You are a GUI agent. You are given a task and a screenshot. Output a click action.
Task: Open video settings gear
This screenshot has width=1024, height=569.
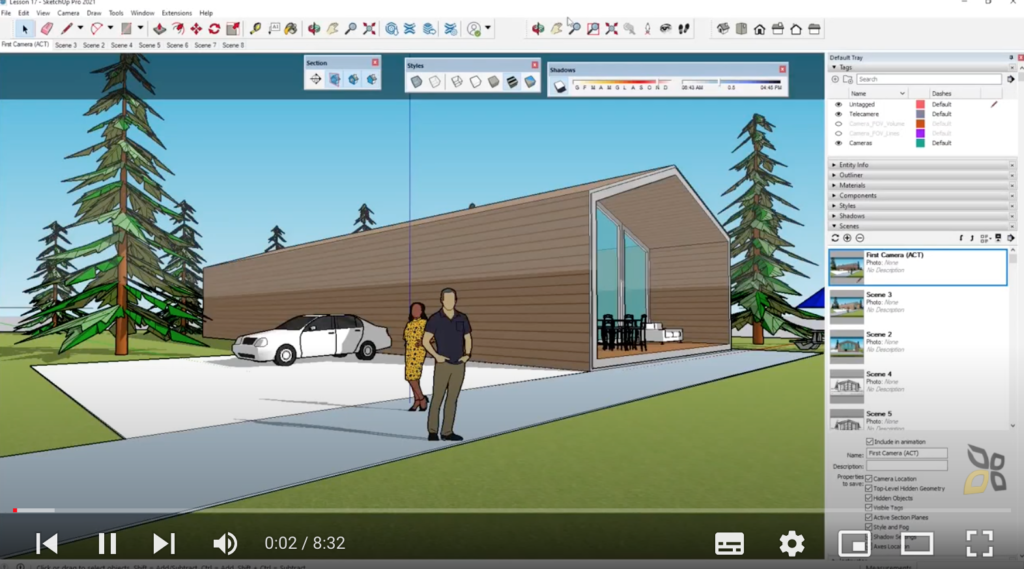[x=792, y=544]
